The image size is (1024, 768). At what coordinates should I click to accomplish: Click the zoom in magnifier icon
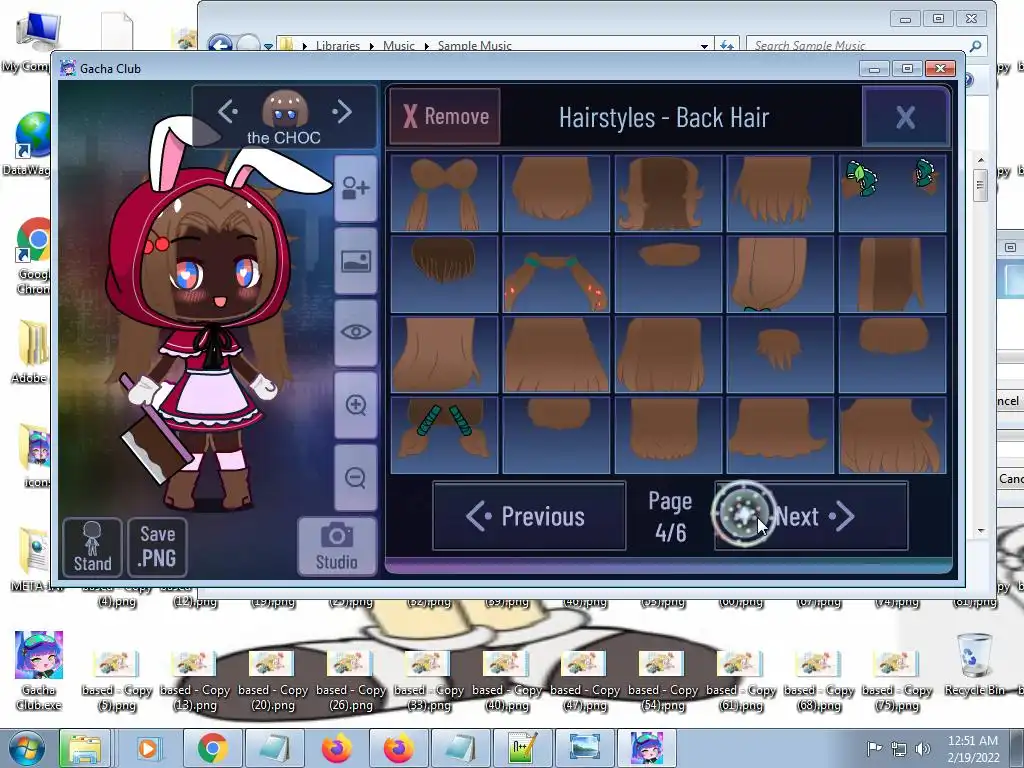[x=355, y=405]
